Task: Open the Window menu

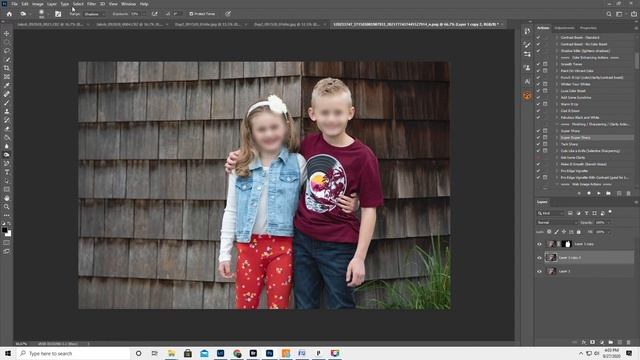Action: pyautogui.click(x=128, y=4)
